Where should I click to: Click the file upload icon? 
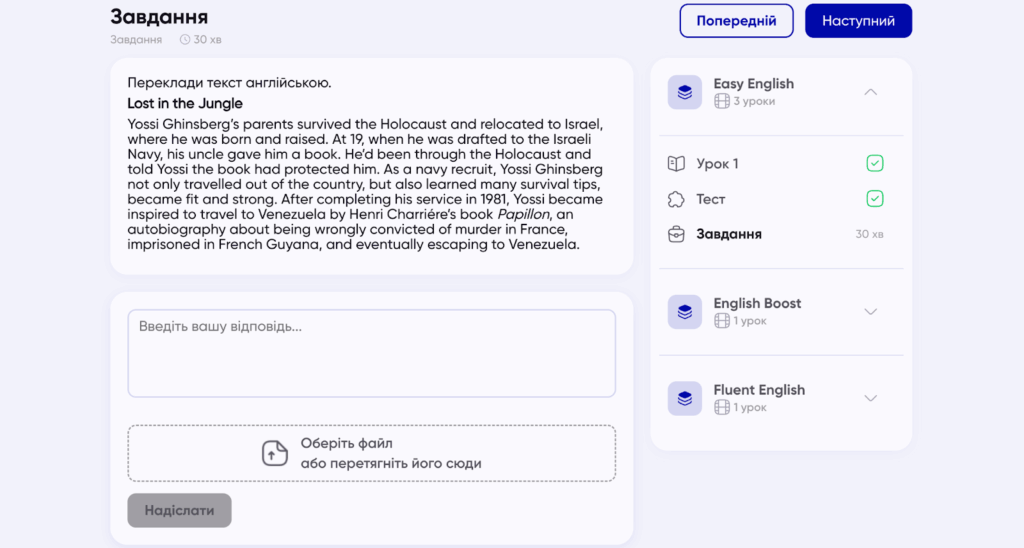tap(275, 453)
